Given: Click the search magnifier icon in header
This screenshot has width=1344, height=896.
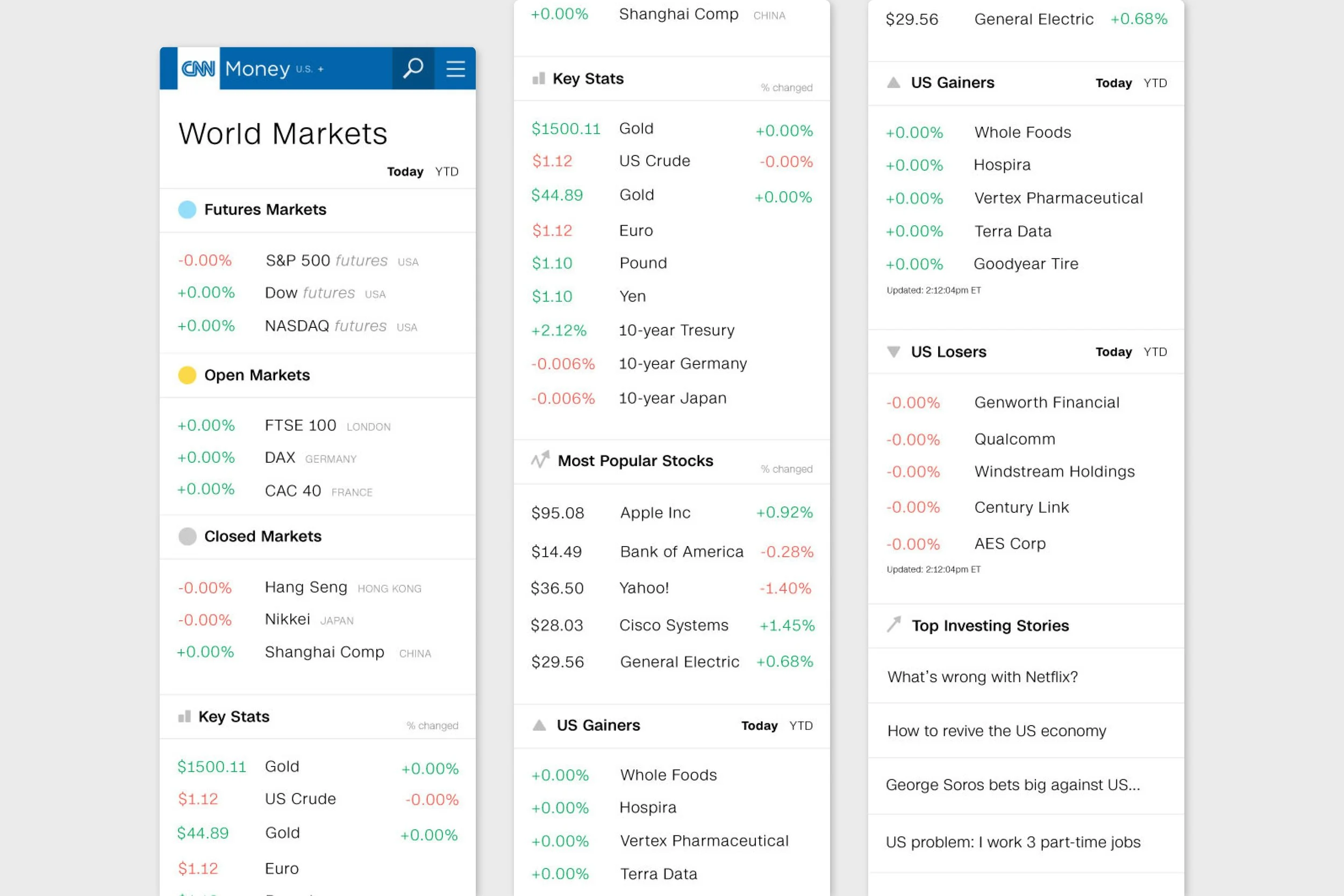Looking at the screenshot, I should coord(412,69).
